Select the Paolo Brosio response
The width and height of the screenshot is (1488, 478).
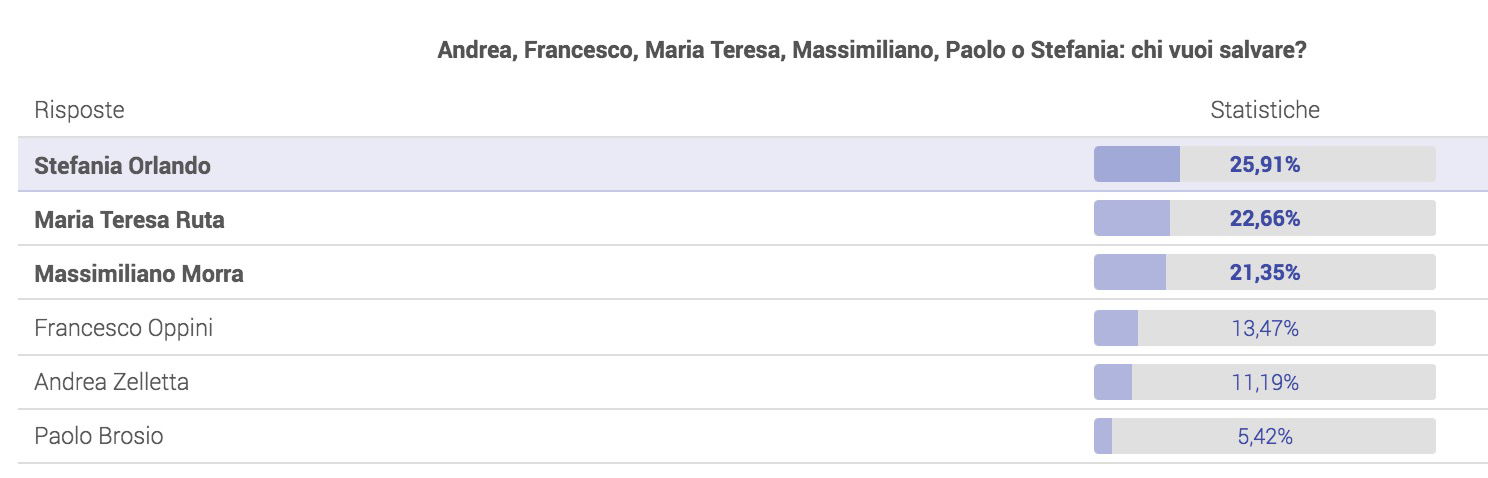pyautogui.click(x=98, y=436)
